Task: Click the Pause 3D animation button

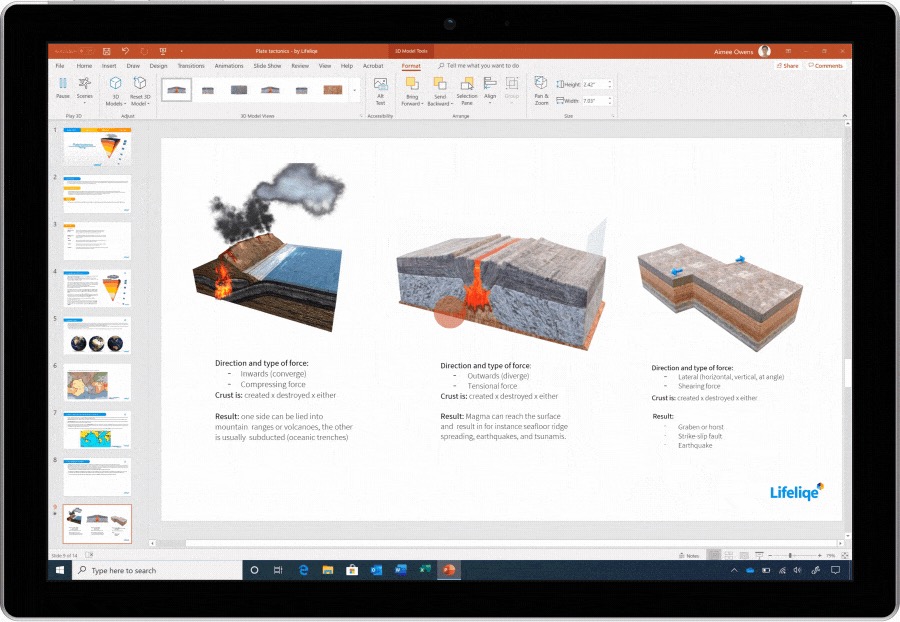Action: pos(63,86)
